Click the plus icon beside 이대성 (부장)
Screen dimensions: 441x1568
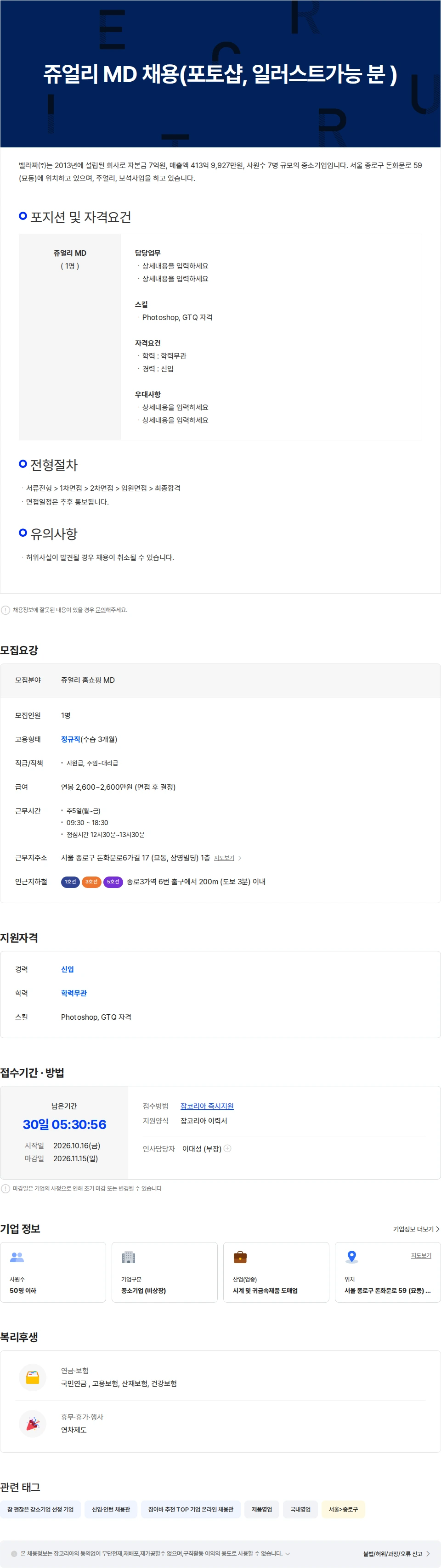tap(227, 1149)
